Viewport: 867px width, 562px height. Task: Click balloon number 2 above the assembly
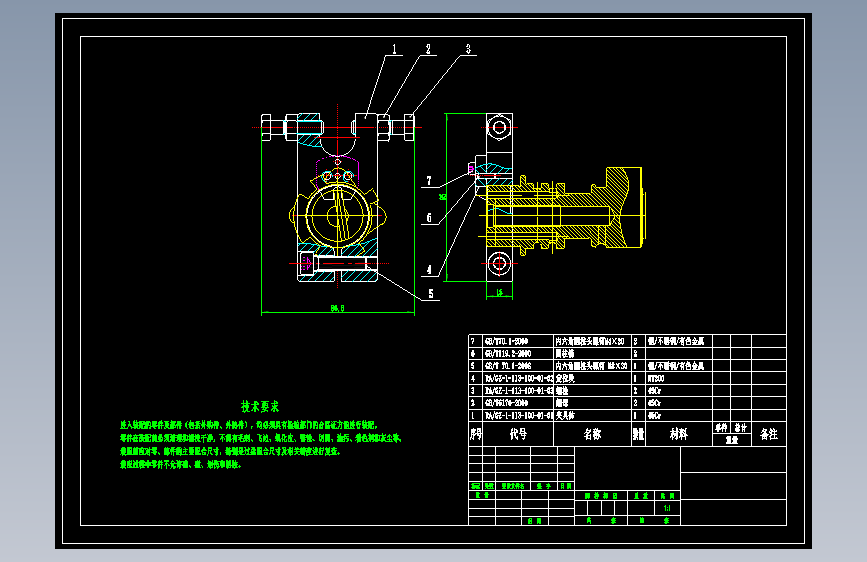pos(428,49)
